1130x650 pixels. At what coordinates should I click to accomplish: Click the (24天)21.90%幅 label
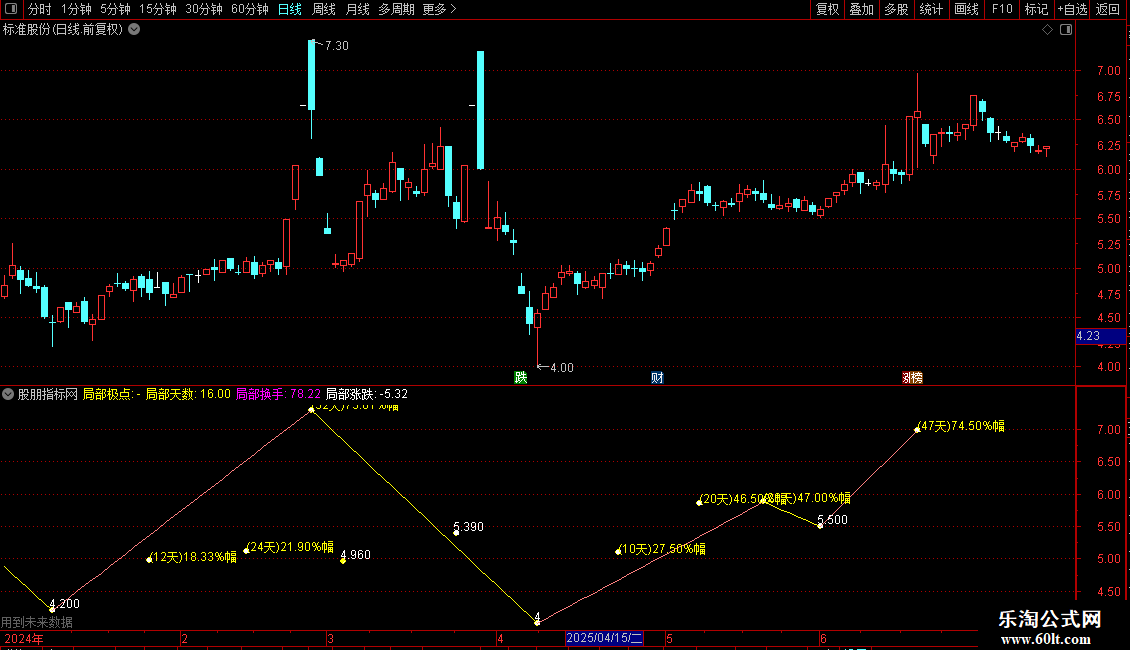point(290,547)
